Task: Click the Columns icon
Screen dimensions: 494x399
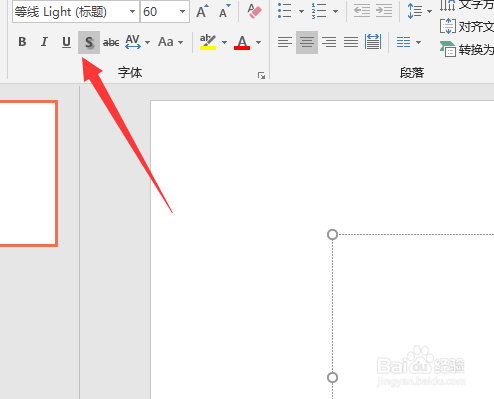Action: point(403,42)
